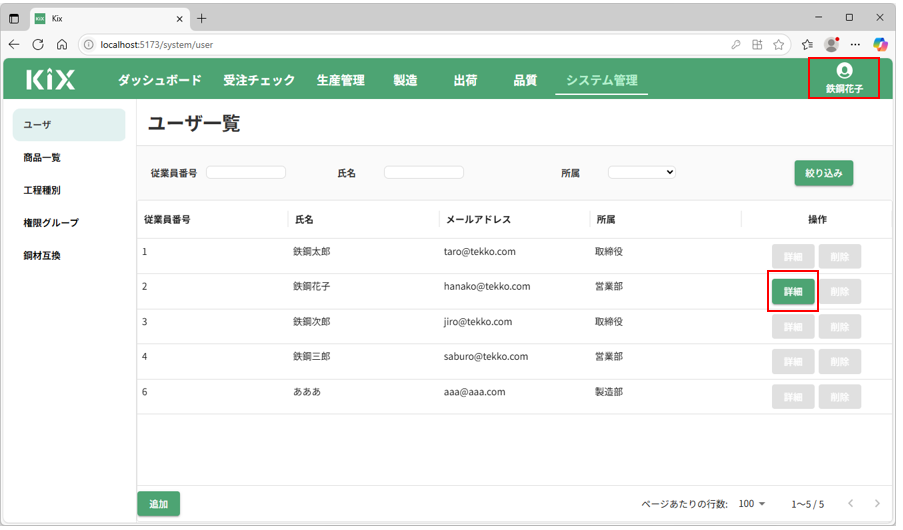Focus the 氏名 filter input
This screenshot has width=903, height=530.
pyautogui.click(x=424, y=172)
